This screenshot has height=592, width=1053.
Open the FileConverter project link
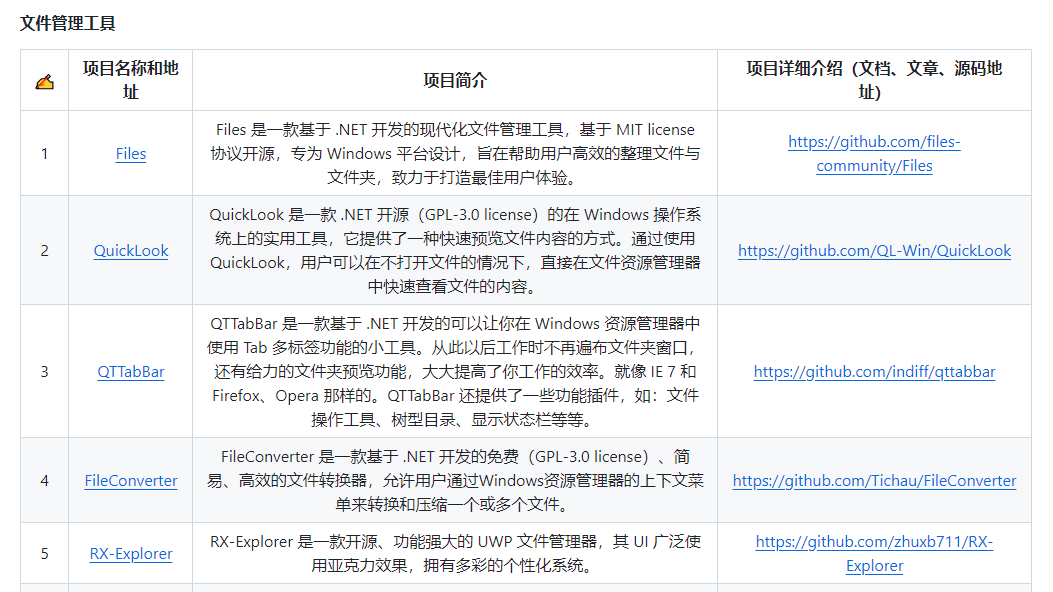coord(131,481)
